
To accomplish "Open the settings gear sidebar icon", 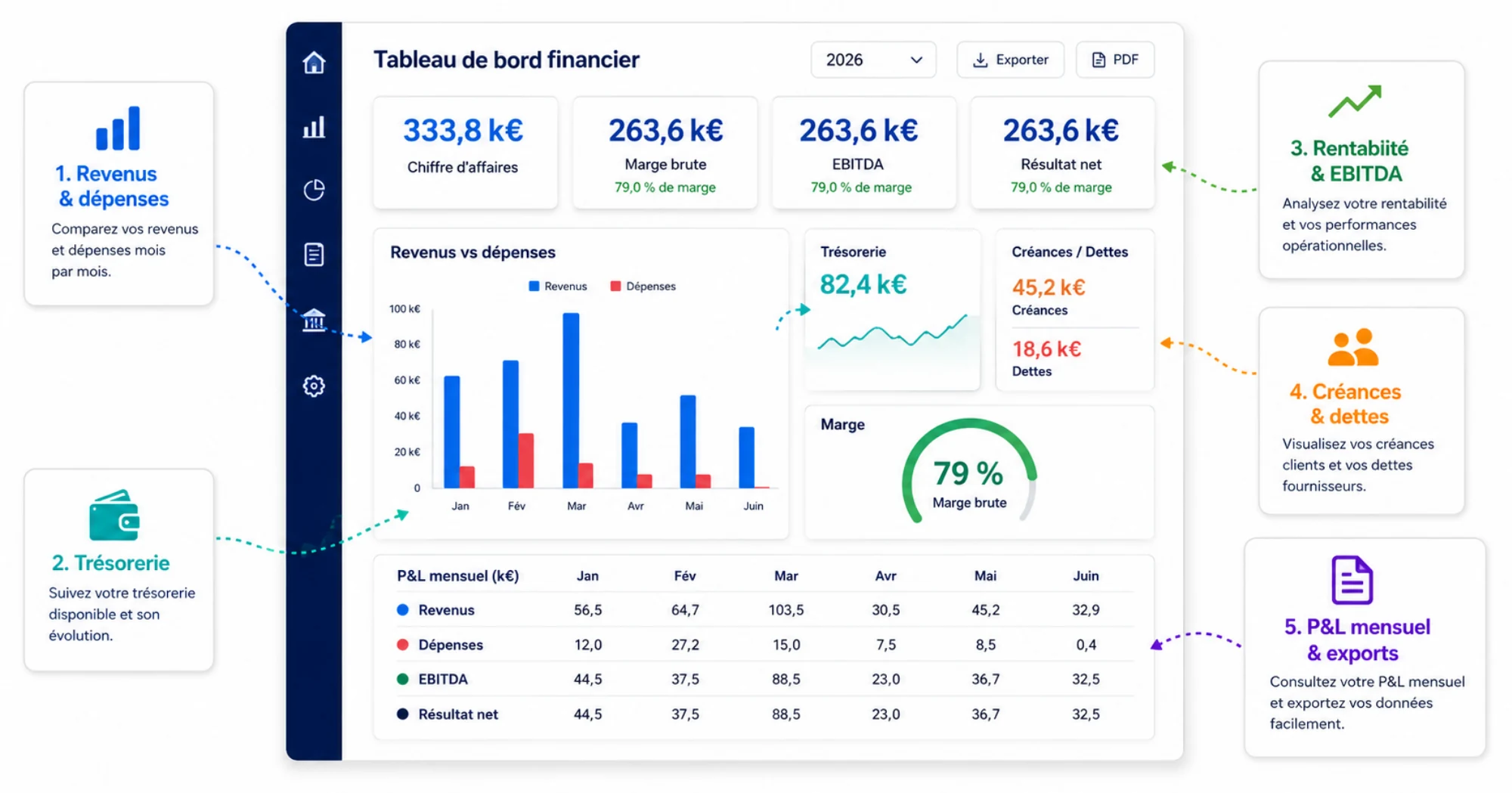I will (314, 386).
